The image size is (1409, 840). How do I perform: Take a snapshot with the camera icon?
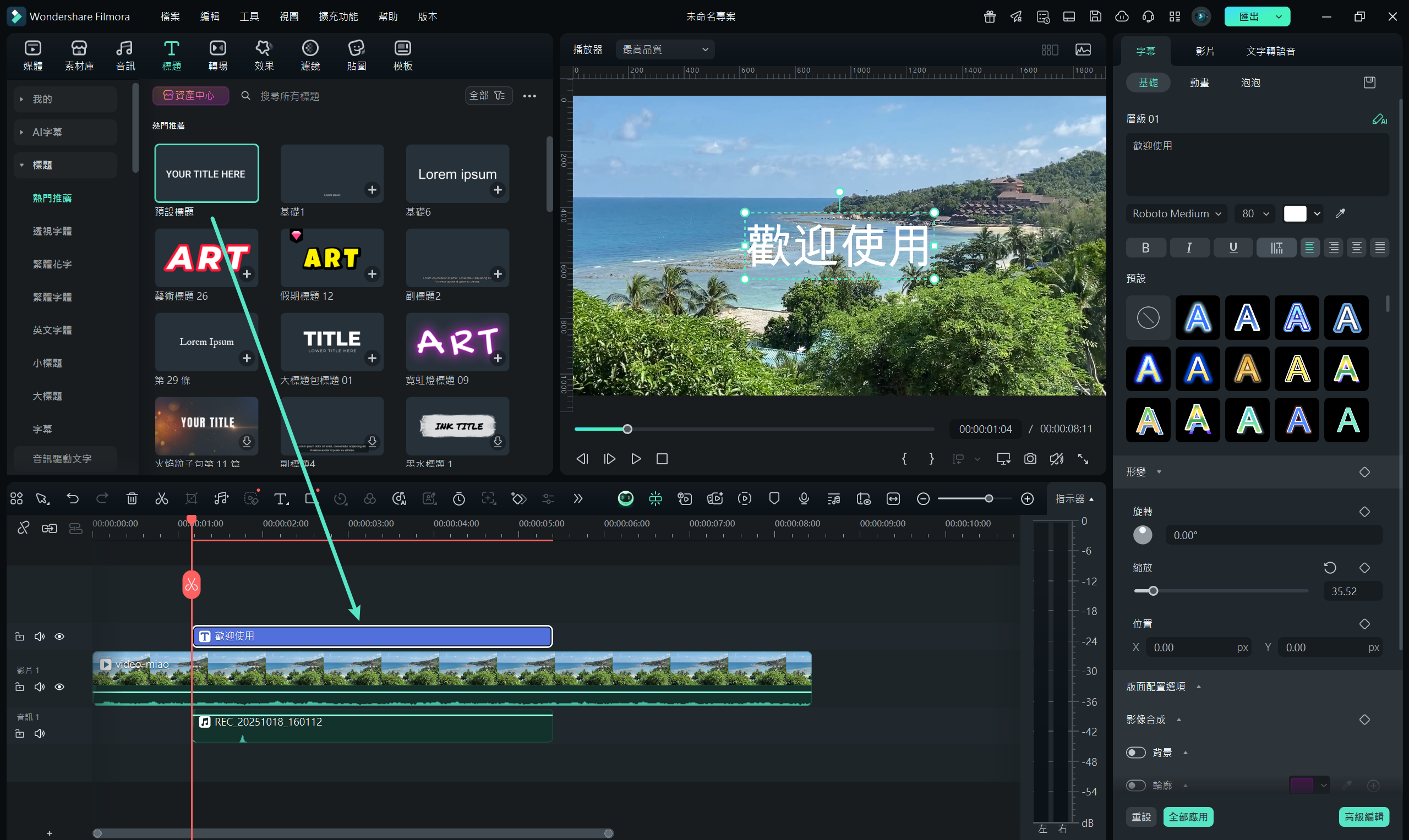click(x=1030, y=459)
